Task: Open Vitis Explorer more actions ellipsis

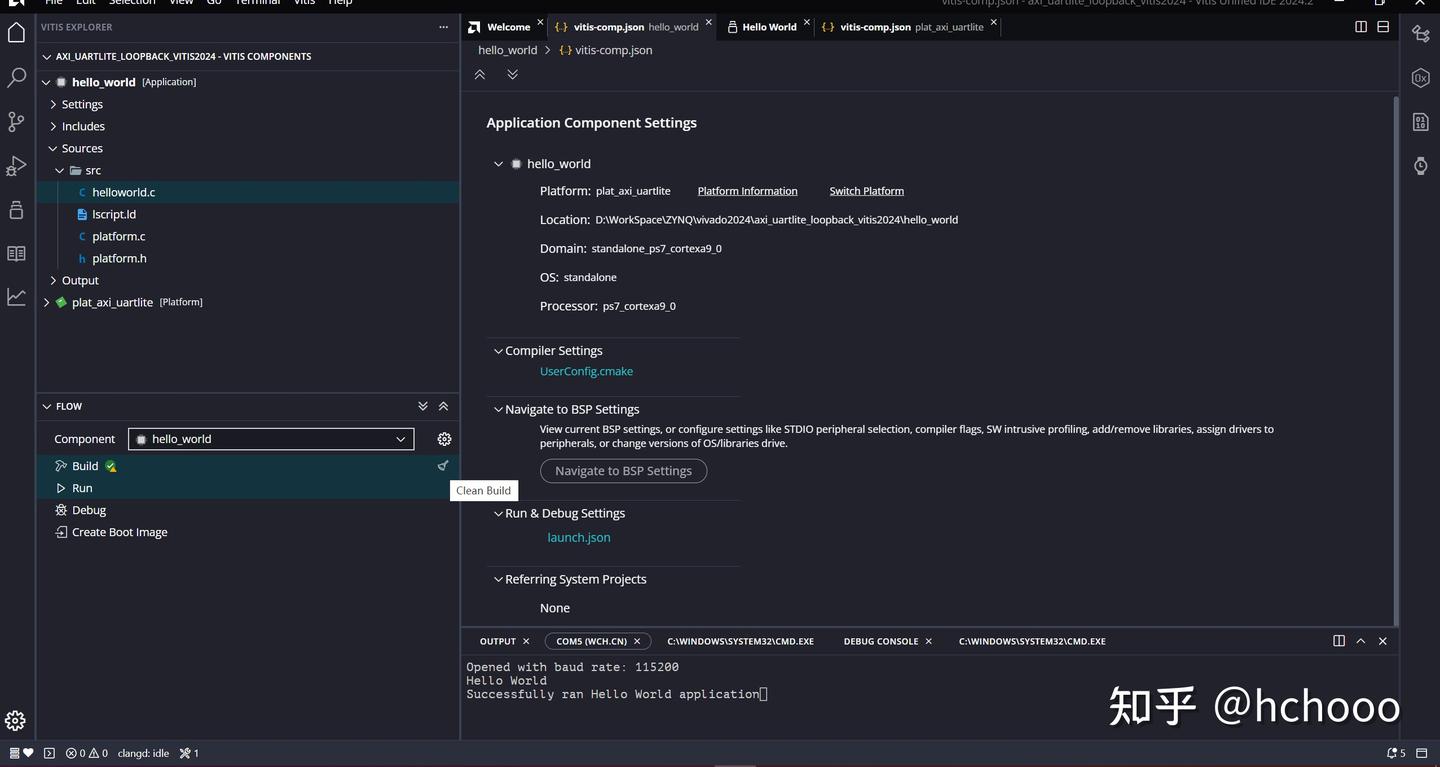Action: coord(443,27)
